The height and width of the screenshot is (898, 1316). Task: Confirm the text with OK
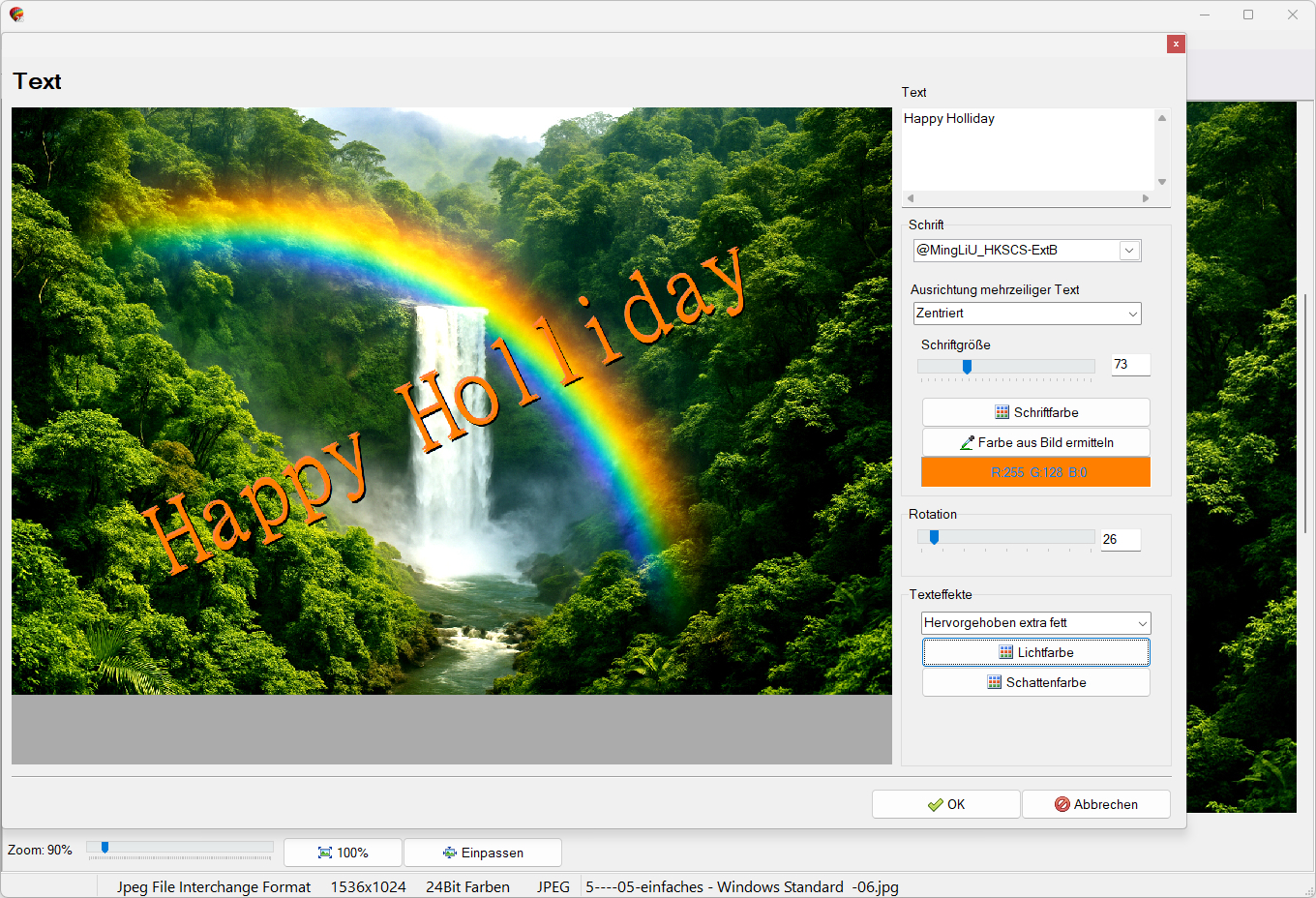click(945, 804)
